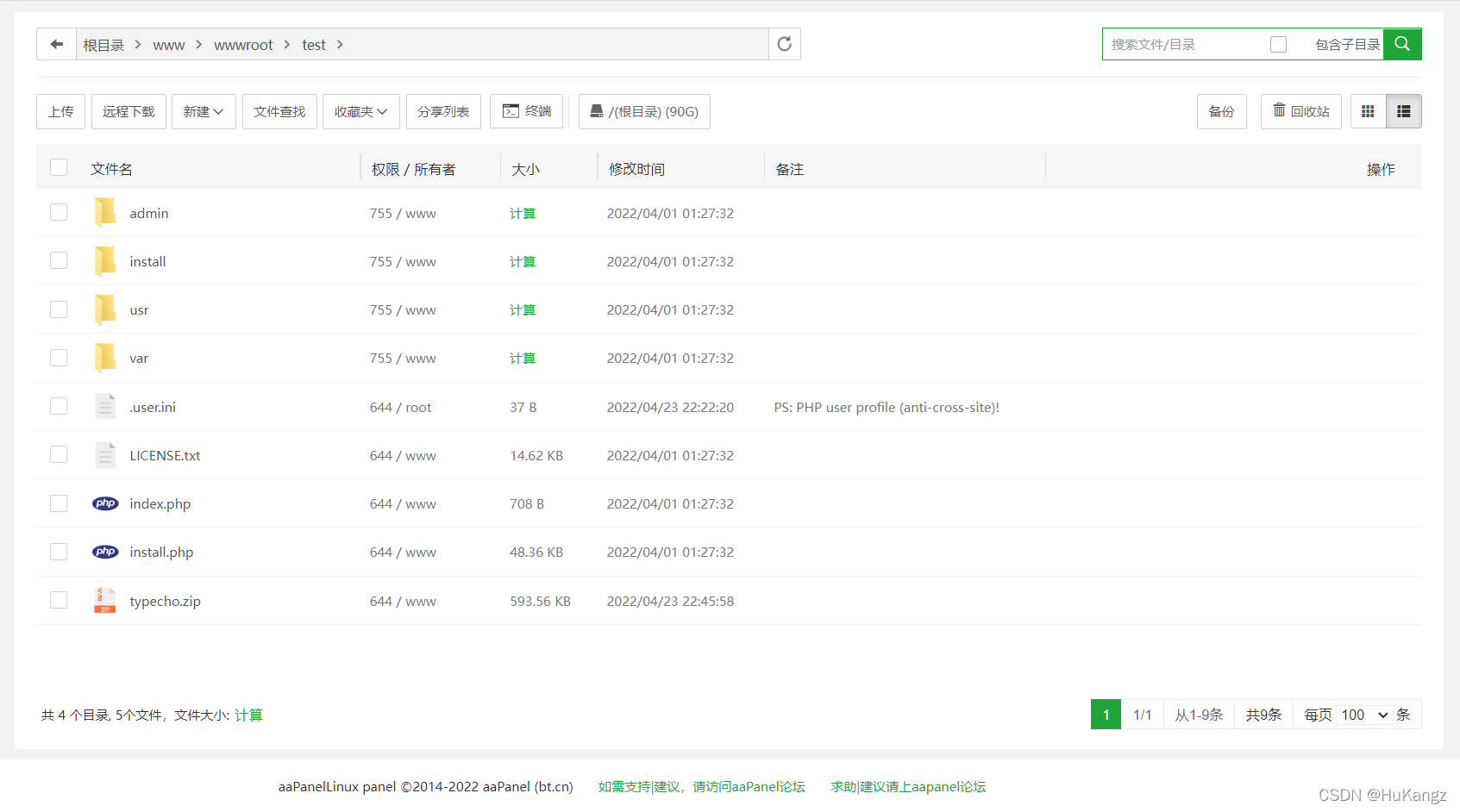1460x812 pixels.
Task: Click the typecho.zip archive icon
Action: coord(105,600)
